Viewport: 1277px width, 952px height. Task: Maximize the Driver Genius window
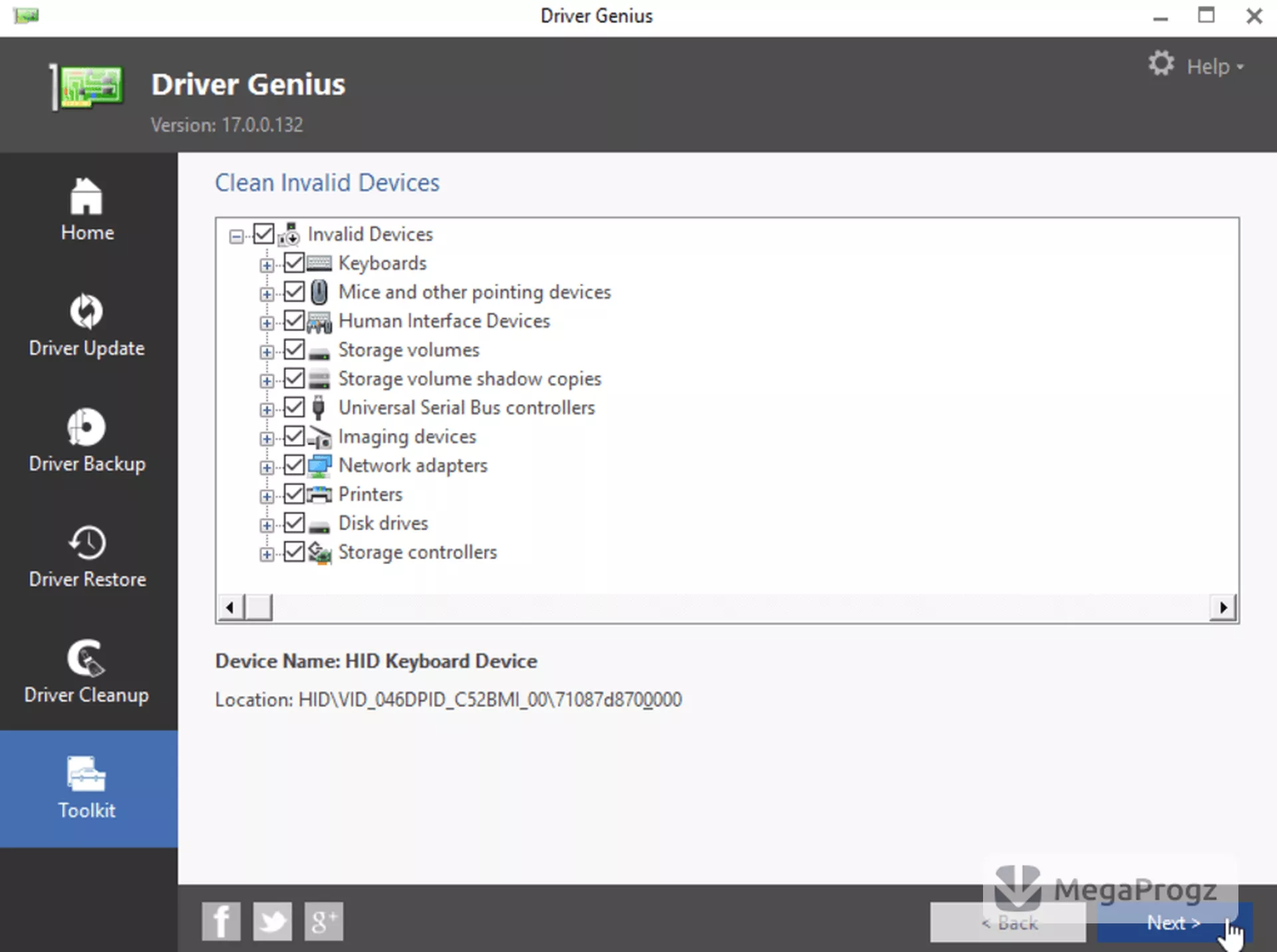tap(1206, 15)
